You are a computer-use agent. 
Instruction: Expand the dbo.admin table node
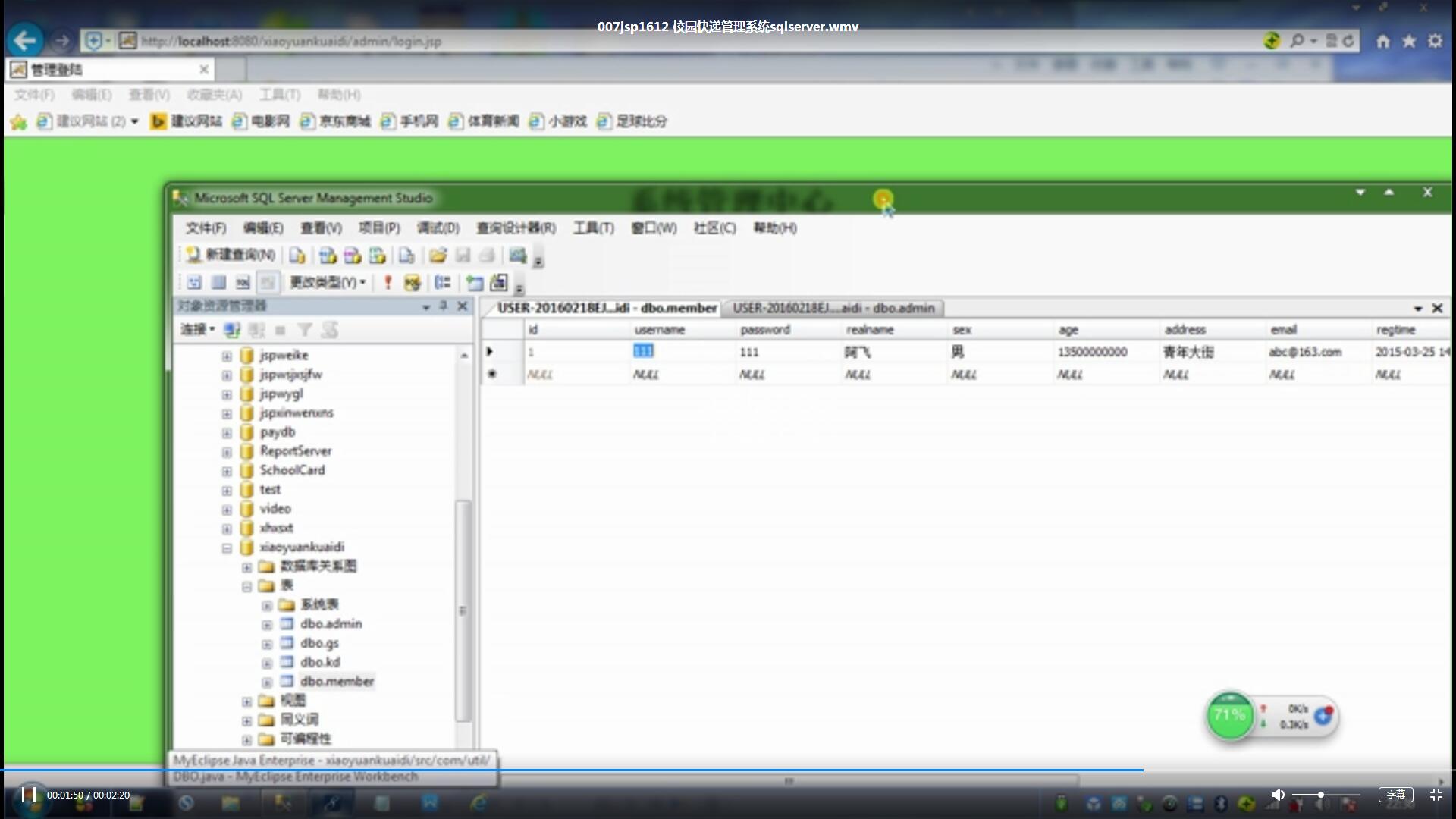point(267,625)
